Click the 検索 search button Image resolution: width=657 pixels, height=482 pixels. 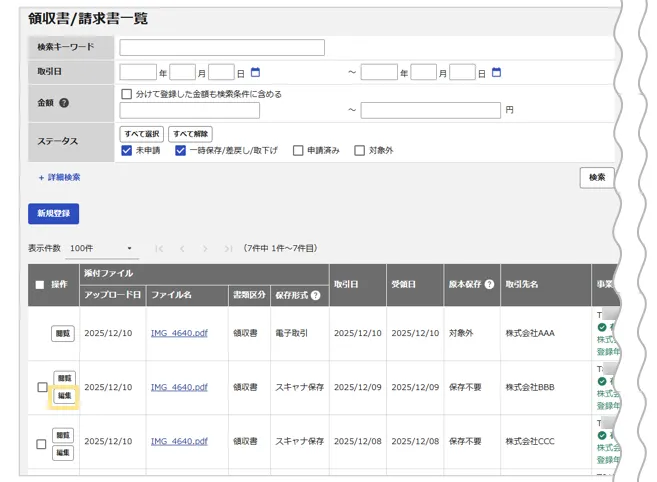(x=597, y=177)
